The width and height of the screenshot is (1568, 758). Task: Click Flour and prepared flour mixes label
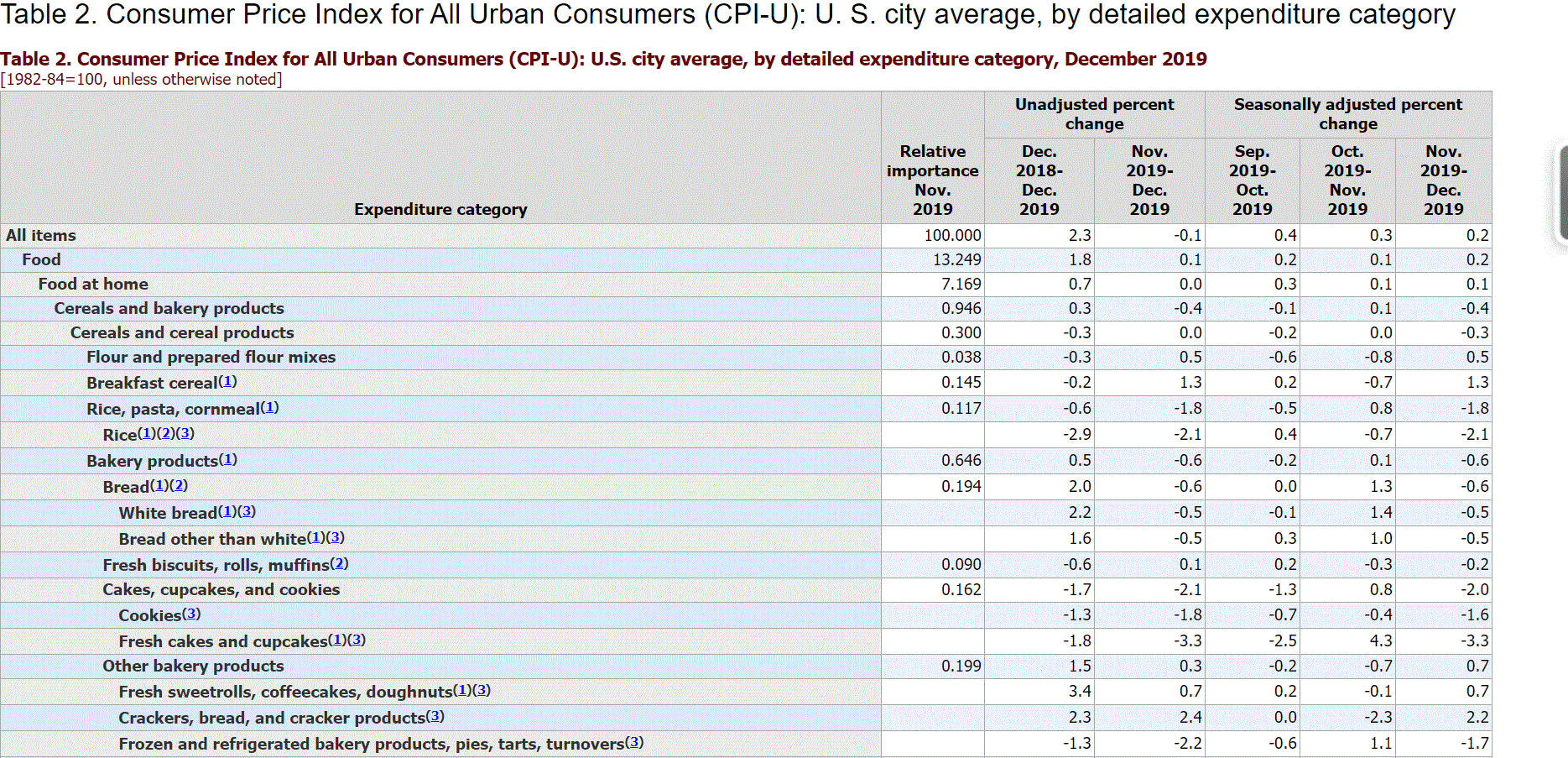[211, 357]
